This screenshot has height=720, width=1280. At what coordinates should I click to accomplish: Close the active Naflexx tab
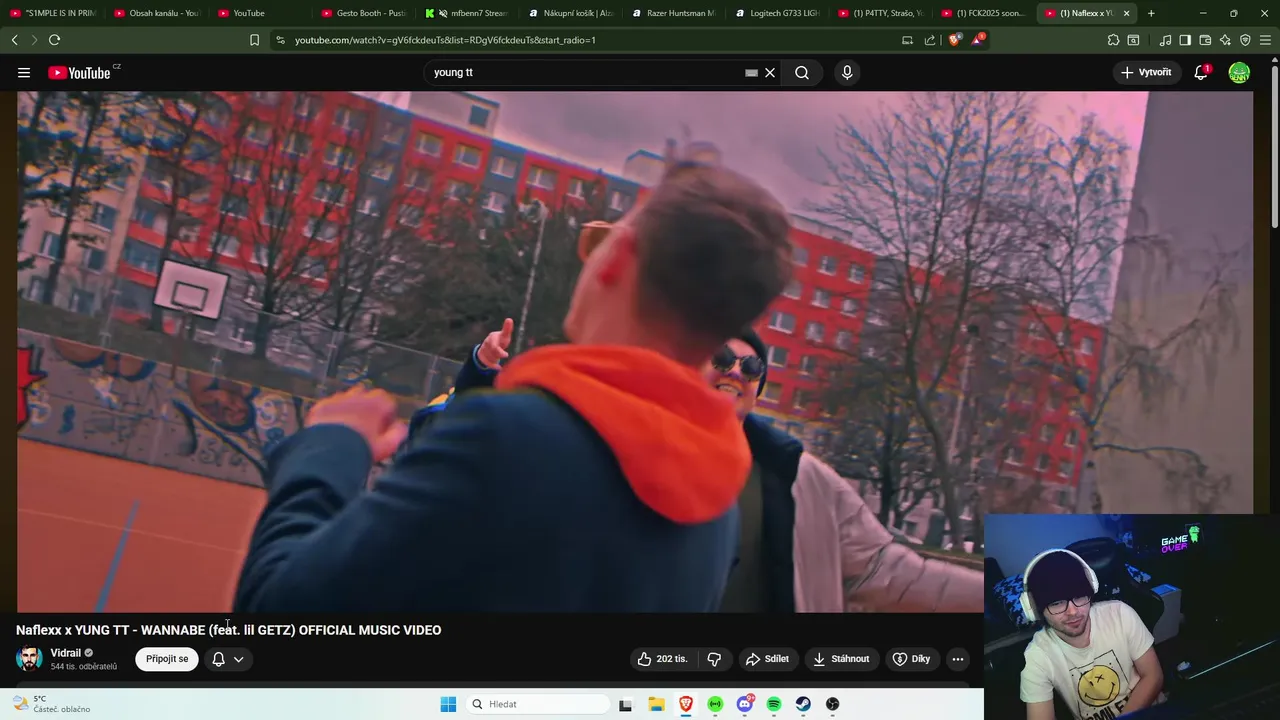click(x=1126, y=13)
